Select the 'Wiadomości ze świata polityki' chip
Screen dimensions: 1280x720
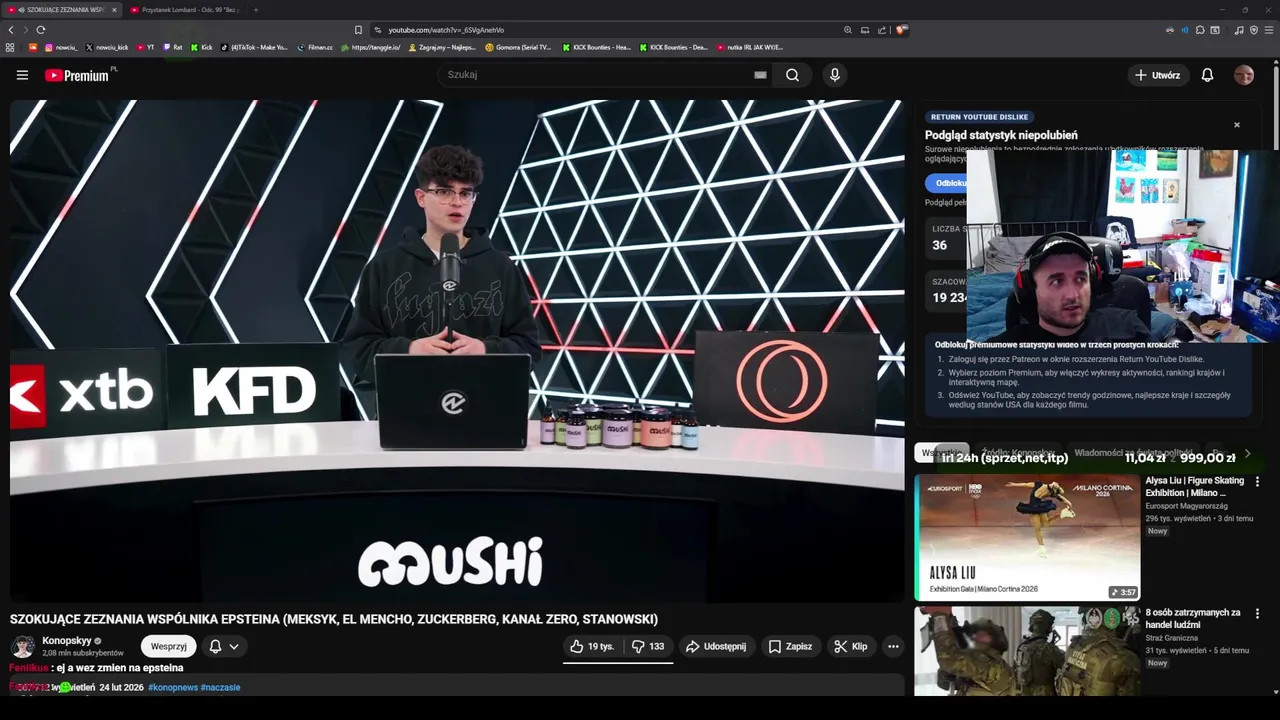pyautogui.click(x=1133, y=453)
